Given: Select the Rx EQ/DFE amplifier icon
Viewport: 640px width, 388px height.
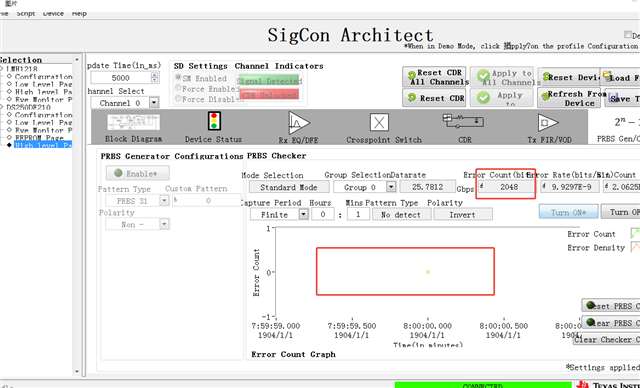Looking at the screenshot, I should 299,122.
